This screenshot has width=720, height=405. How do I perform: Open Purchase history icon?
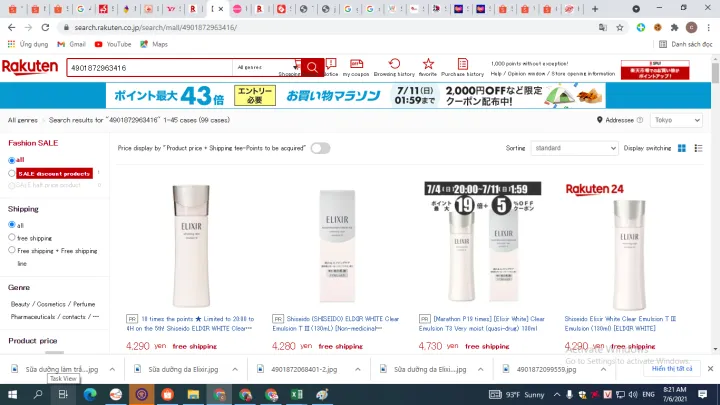pyautogui.click(x=463, y=64)
